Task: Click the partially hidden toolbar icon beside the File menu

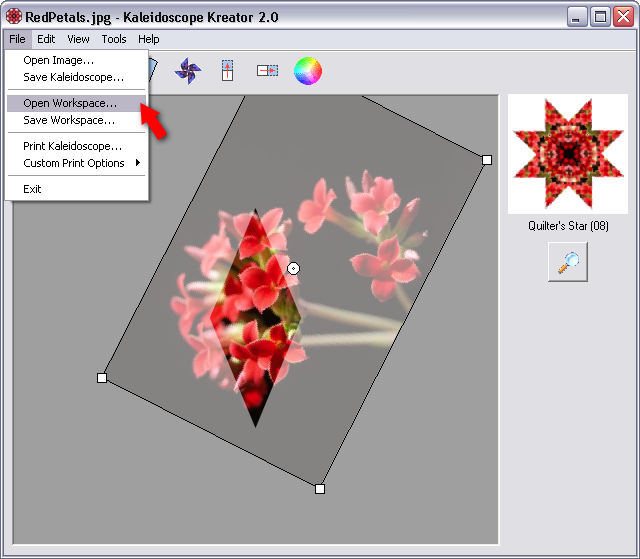Action: click(x=153, y=70)
